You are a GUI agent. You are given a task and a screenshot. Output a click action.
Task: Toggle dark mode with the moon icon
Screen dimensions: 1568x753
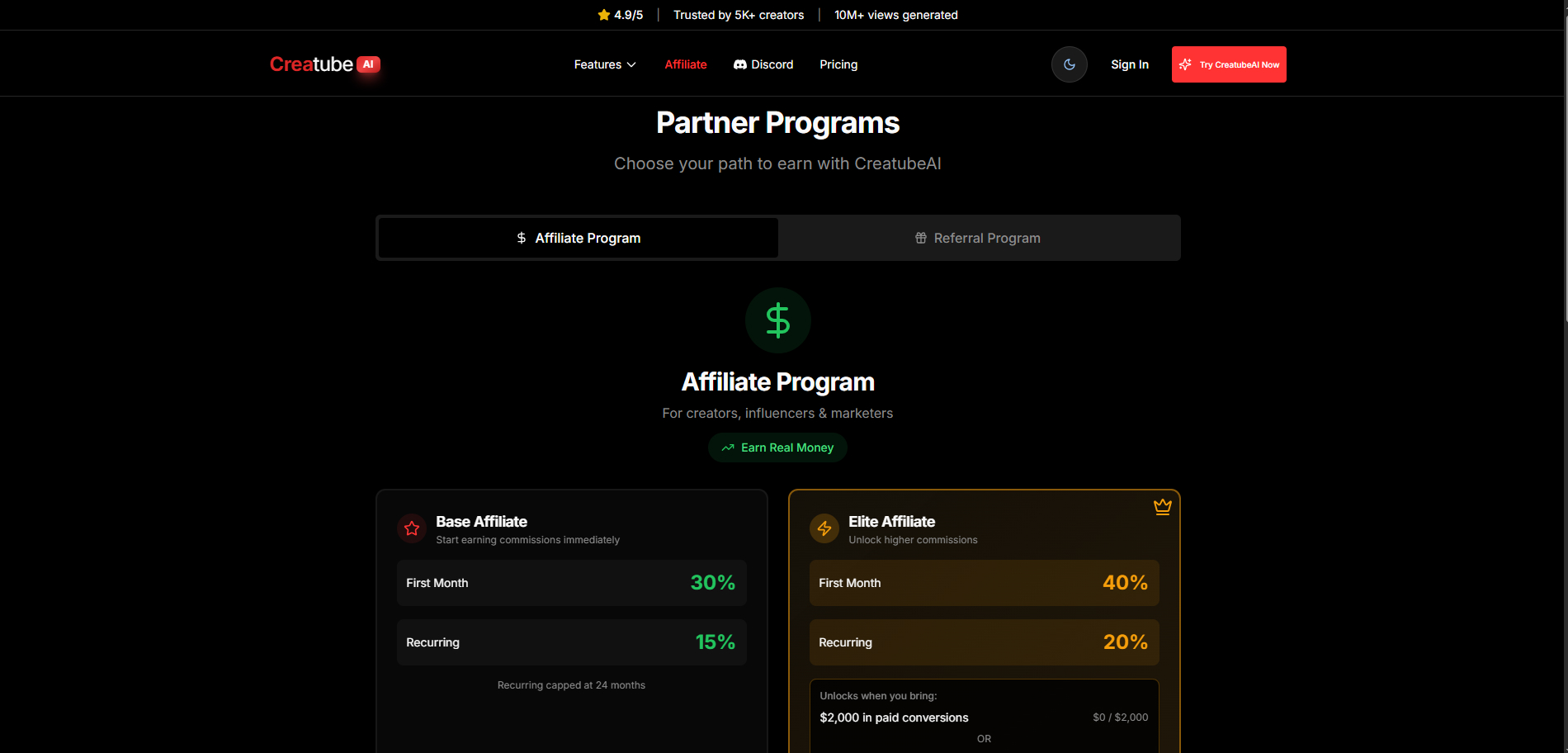pos(1069,64)
